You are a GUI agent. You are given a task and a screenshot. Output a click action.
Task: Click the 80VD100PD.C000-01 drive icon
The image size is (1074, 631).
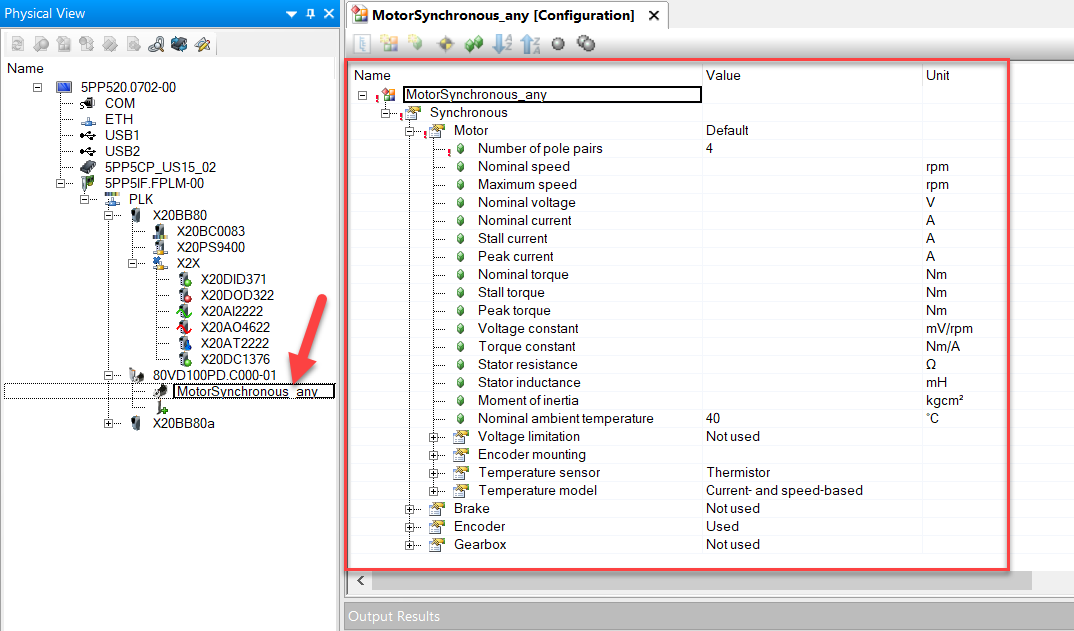click(136, 375)
